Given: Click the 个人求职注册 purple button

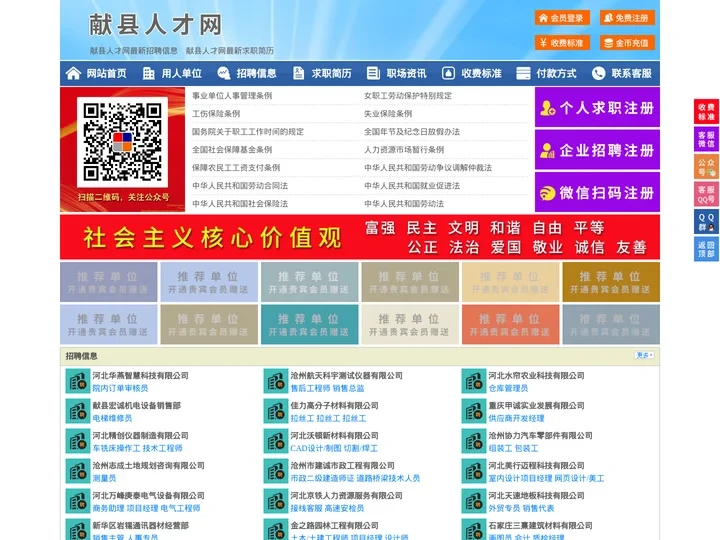Looking at the screenshot, I should pos(597,108).
